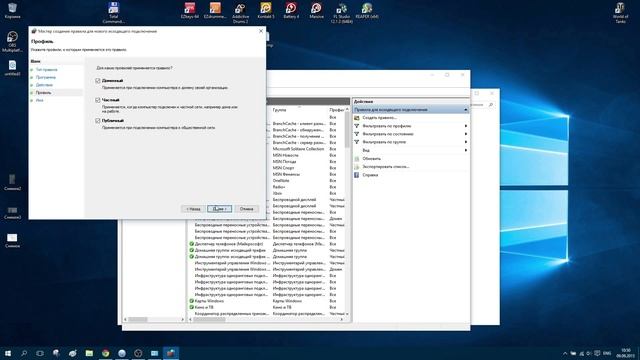Click funnel icon beside Фильтровать по профилю
Viewport: 640px width, 360px height.
click(357, 126)
